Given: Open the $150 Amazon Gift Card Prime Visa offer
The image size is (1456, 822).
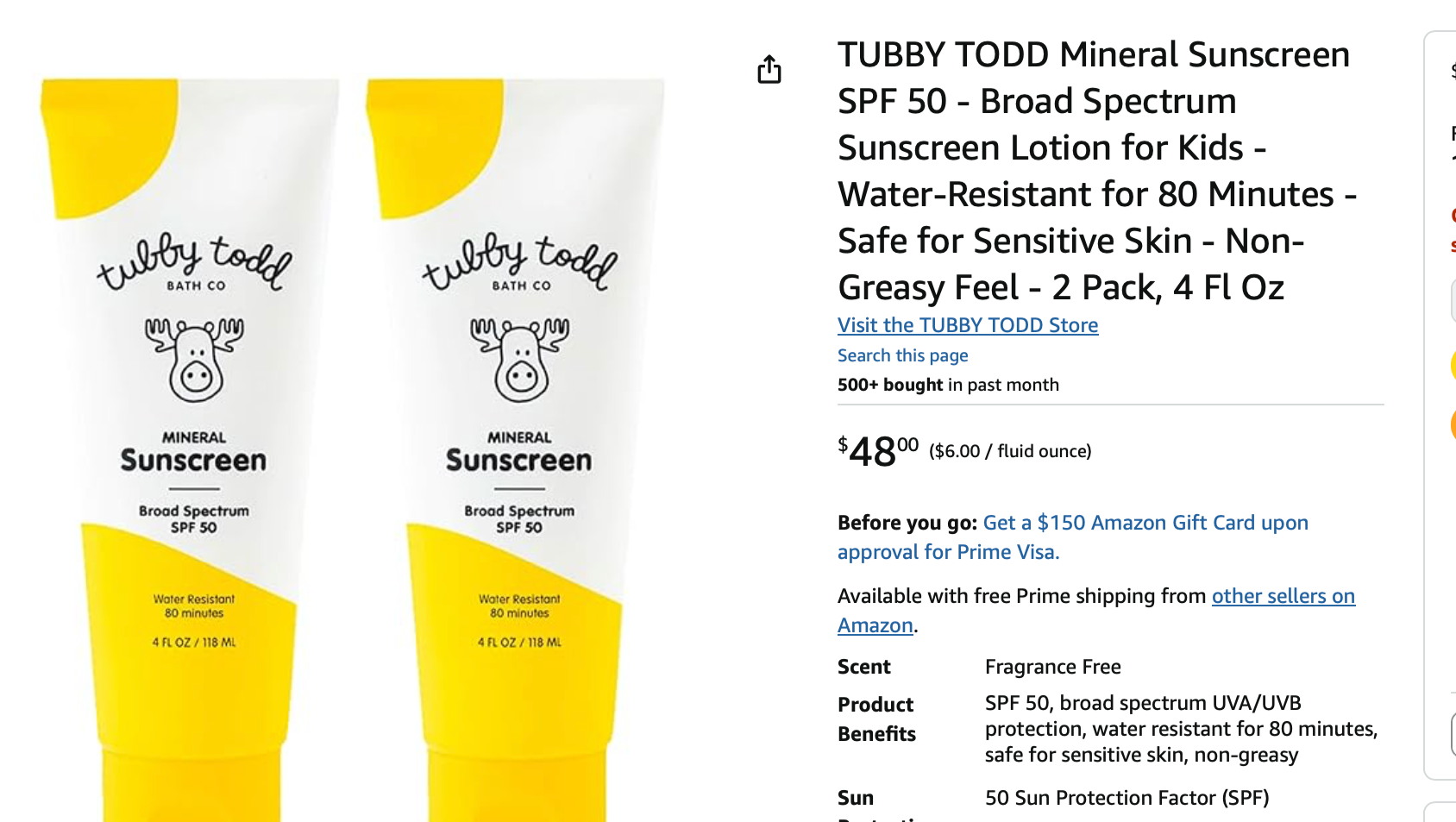Looking at the screenshot, I should tap(1073, 537).
